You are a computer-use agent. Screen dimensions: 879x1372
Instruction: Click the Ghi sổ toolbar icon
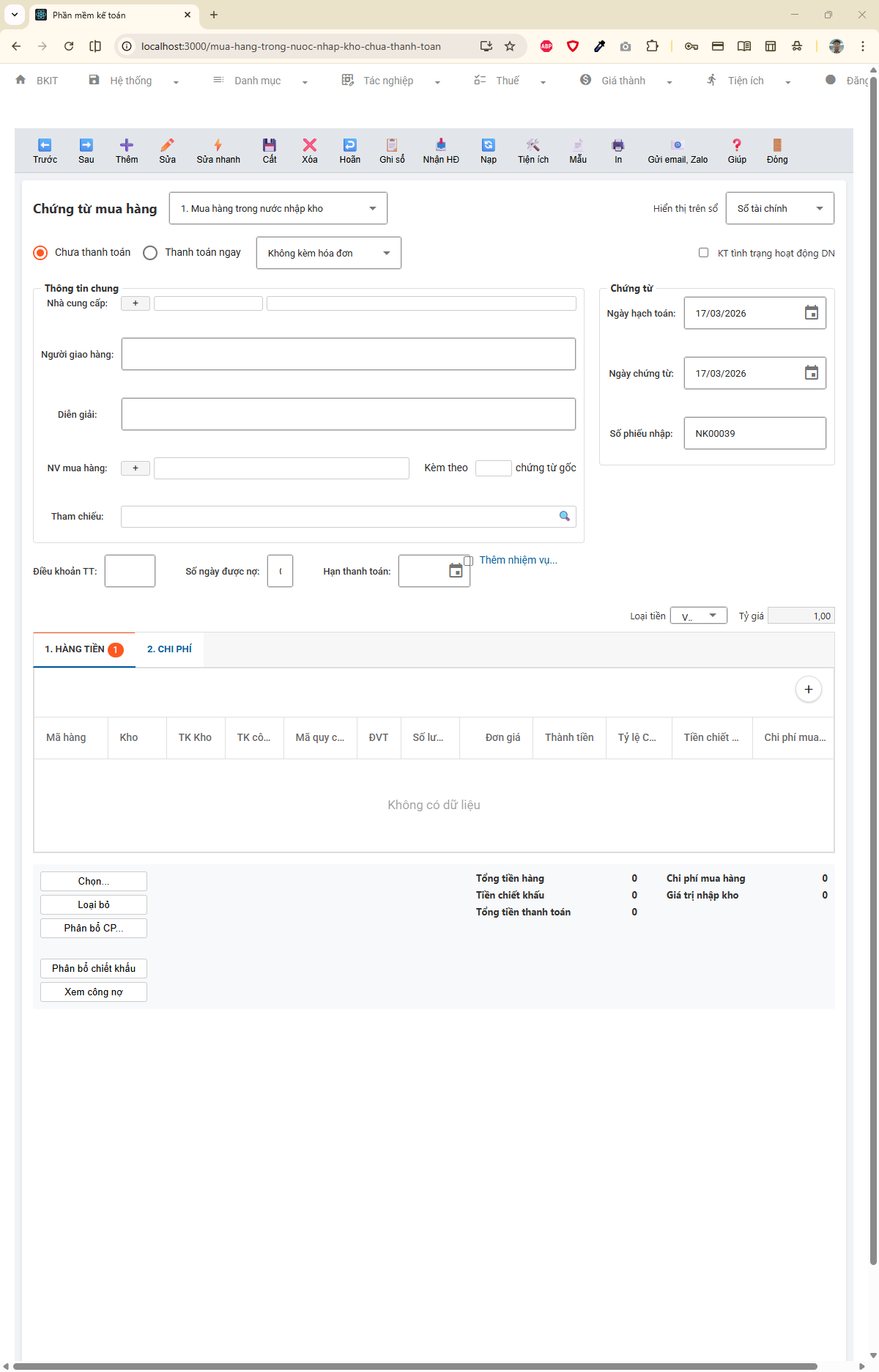[392, 145]
